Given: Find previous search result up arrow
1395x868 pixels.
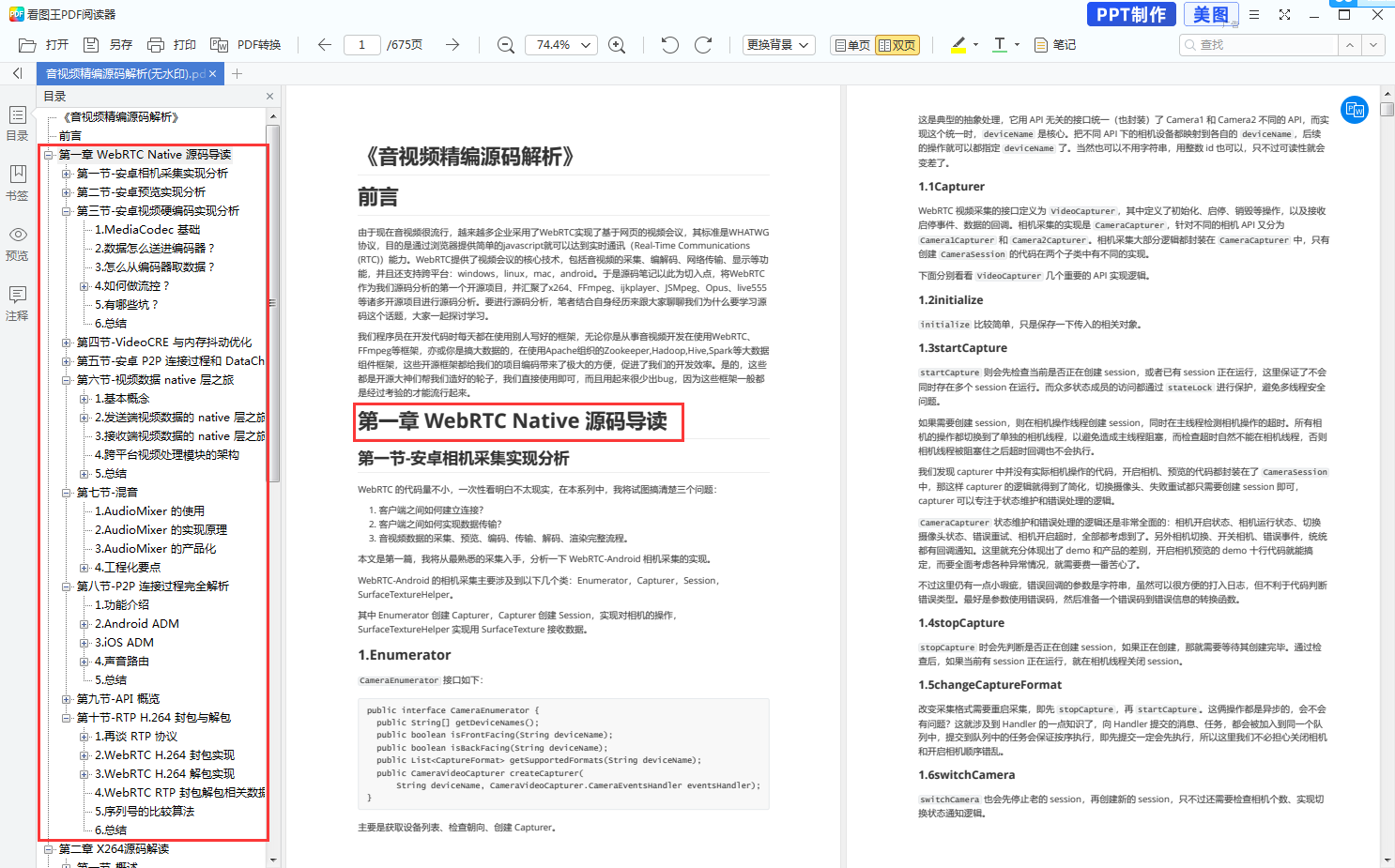Looking at the screenshot, I should coord(1349,45).
